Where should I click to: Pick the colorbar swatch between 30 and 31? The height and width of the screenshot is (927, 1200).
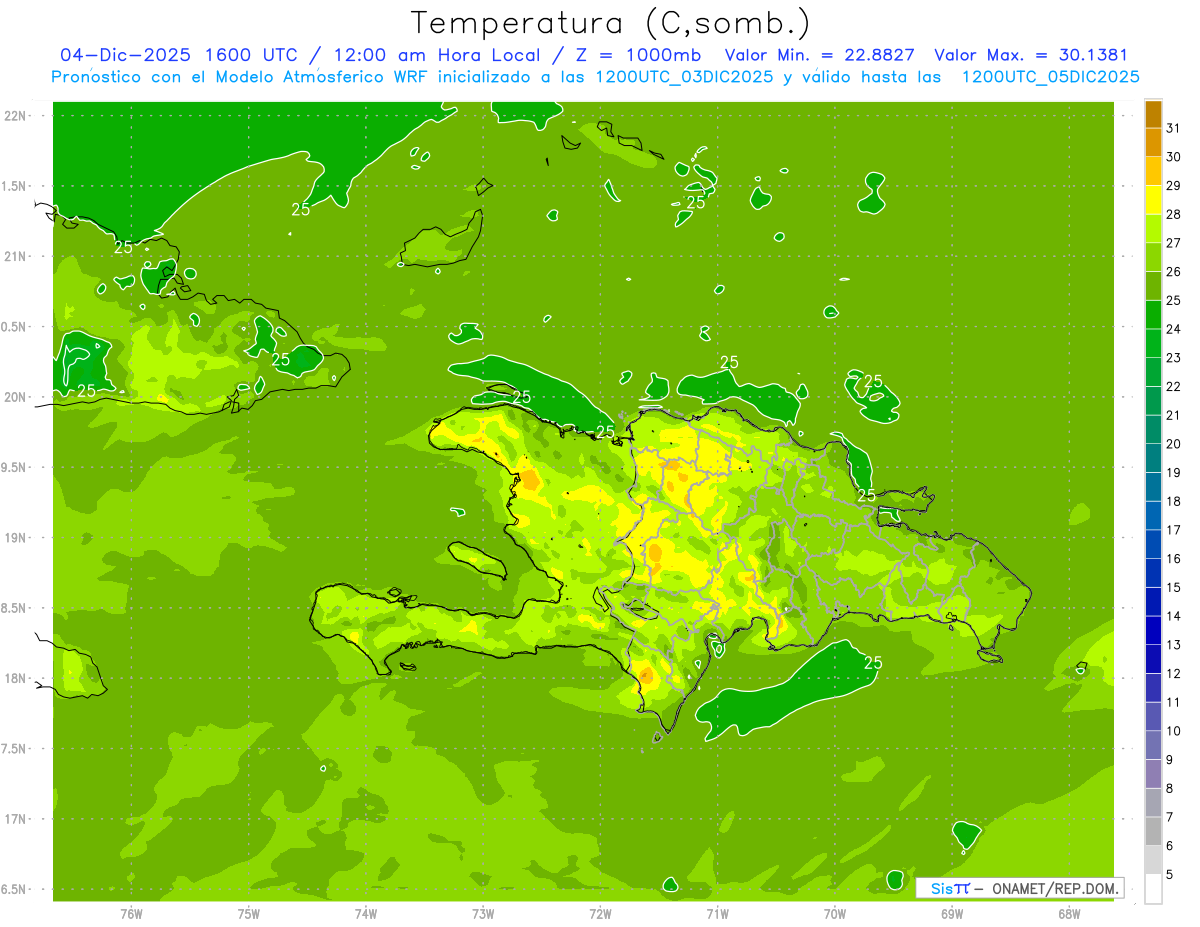[x=1153, y=142]
